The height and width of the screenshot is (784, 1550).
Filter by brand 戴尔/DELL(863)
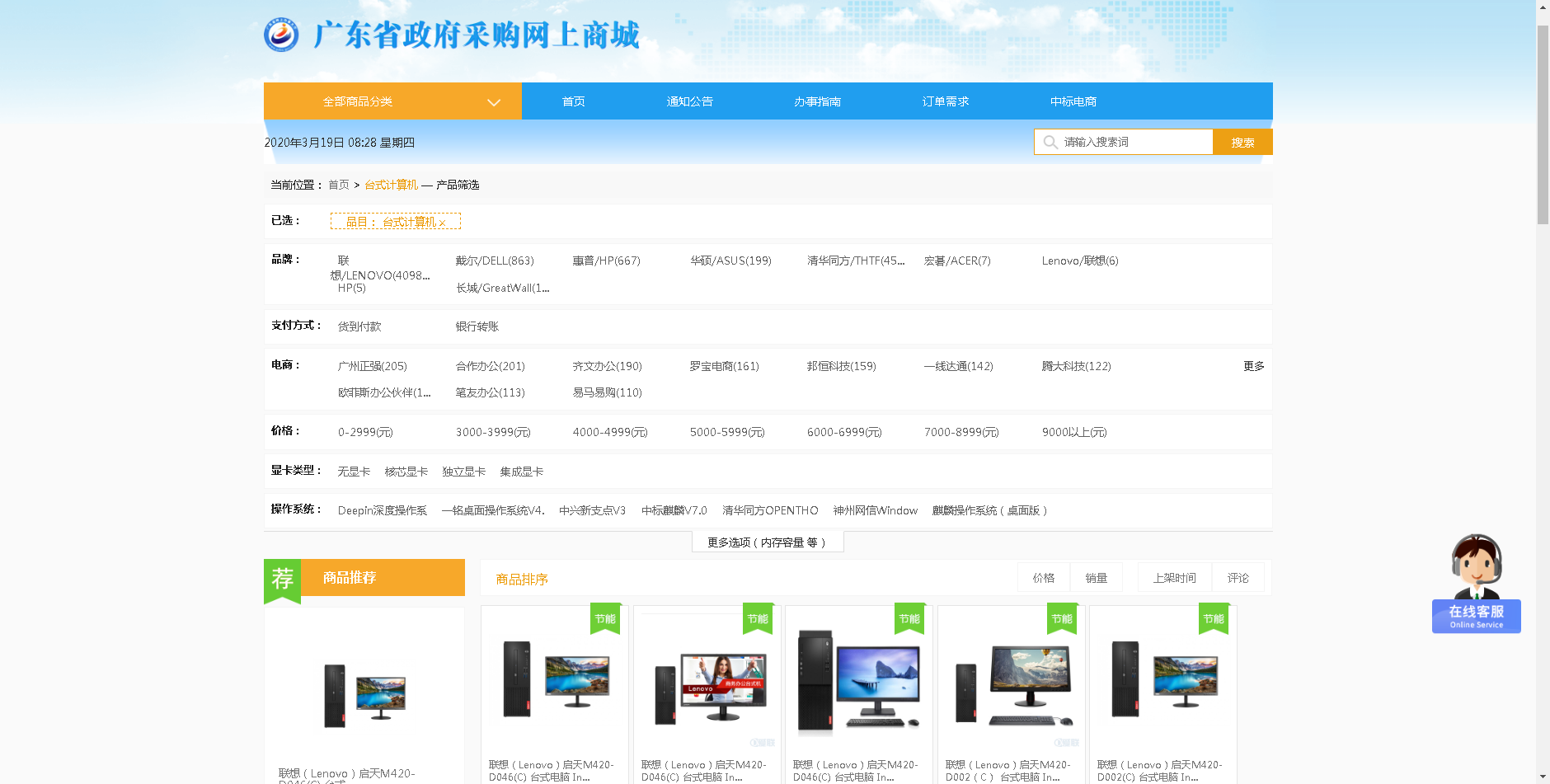click(495, 261)
